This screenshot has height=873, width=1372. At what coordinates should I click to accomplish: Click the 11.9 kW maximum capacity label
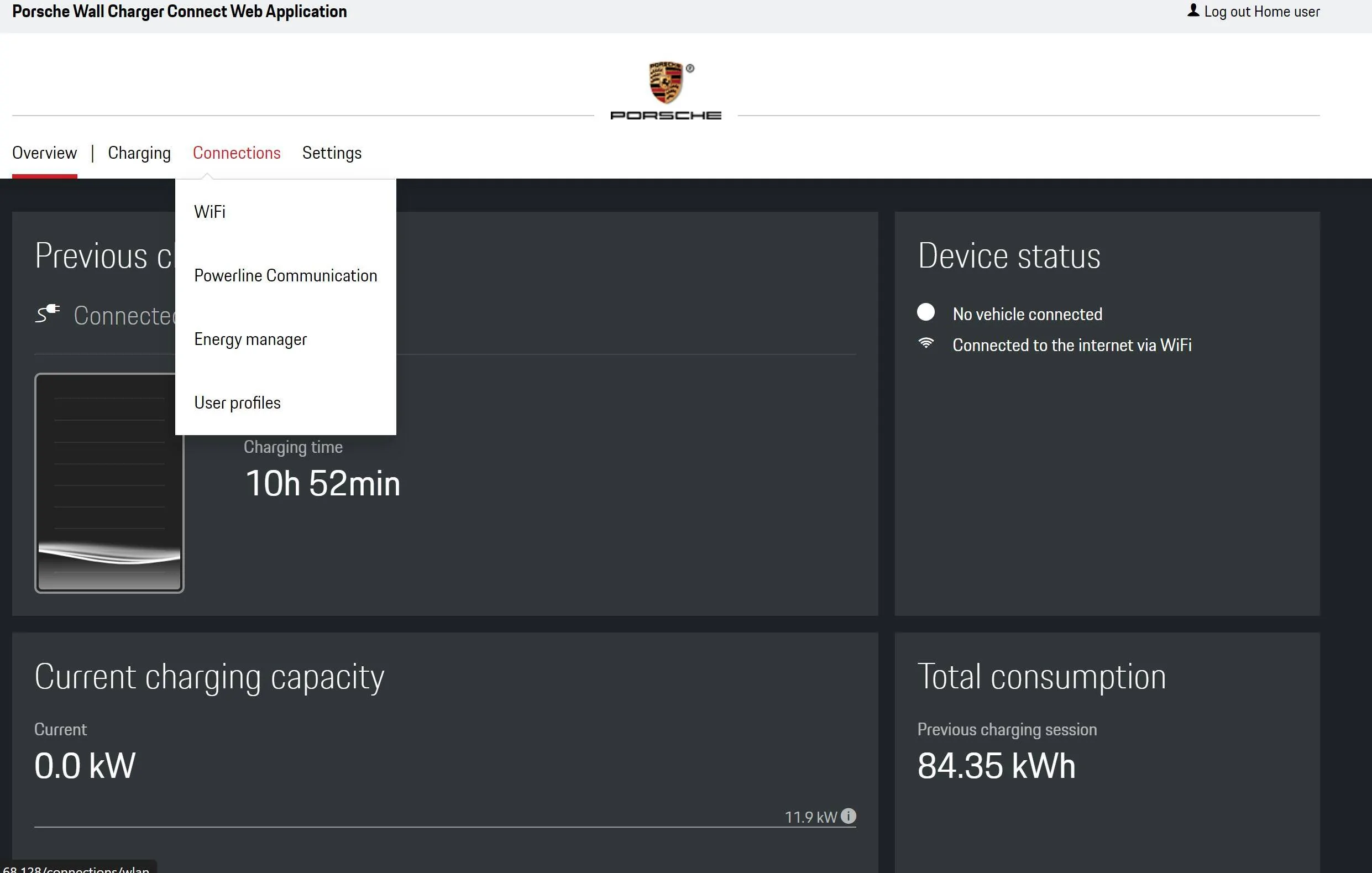(x=811, y=817)
